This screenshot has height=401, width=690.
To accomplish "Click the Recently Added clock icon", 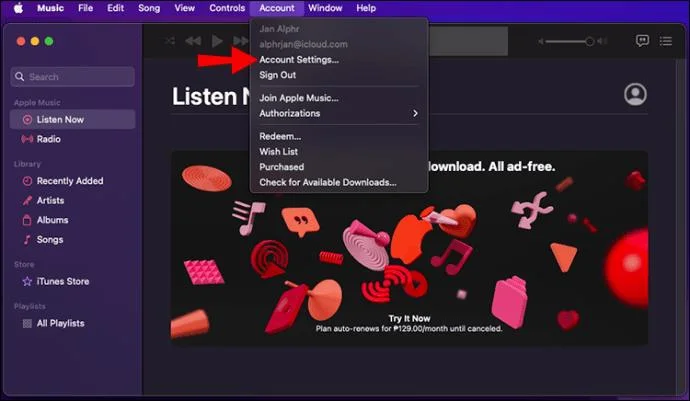I will click(x=27, y=181).
